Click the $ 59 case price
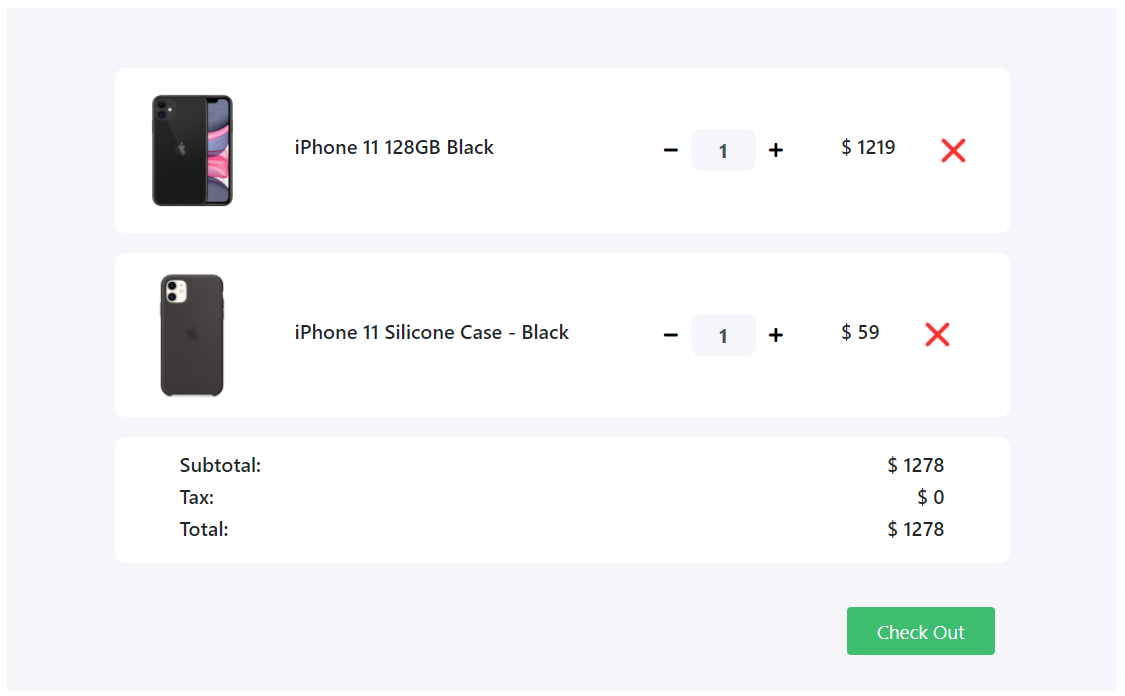The height and width of the screenshot is (696, 1125). [860, 333]
